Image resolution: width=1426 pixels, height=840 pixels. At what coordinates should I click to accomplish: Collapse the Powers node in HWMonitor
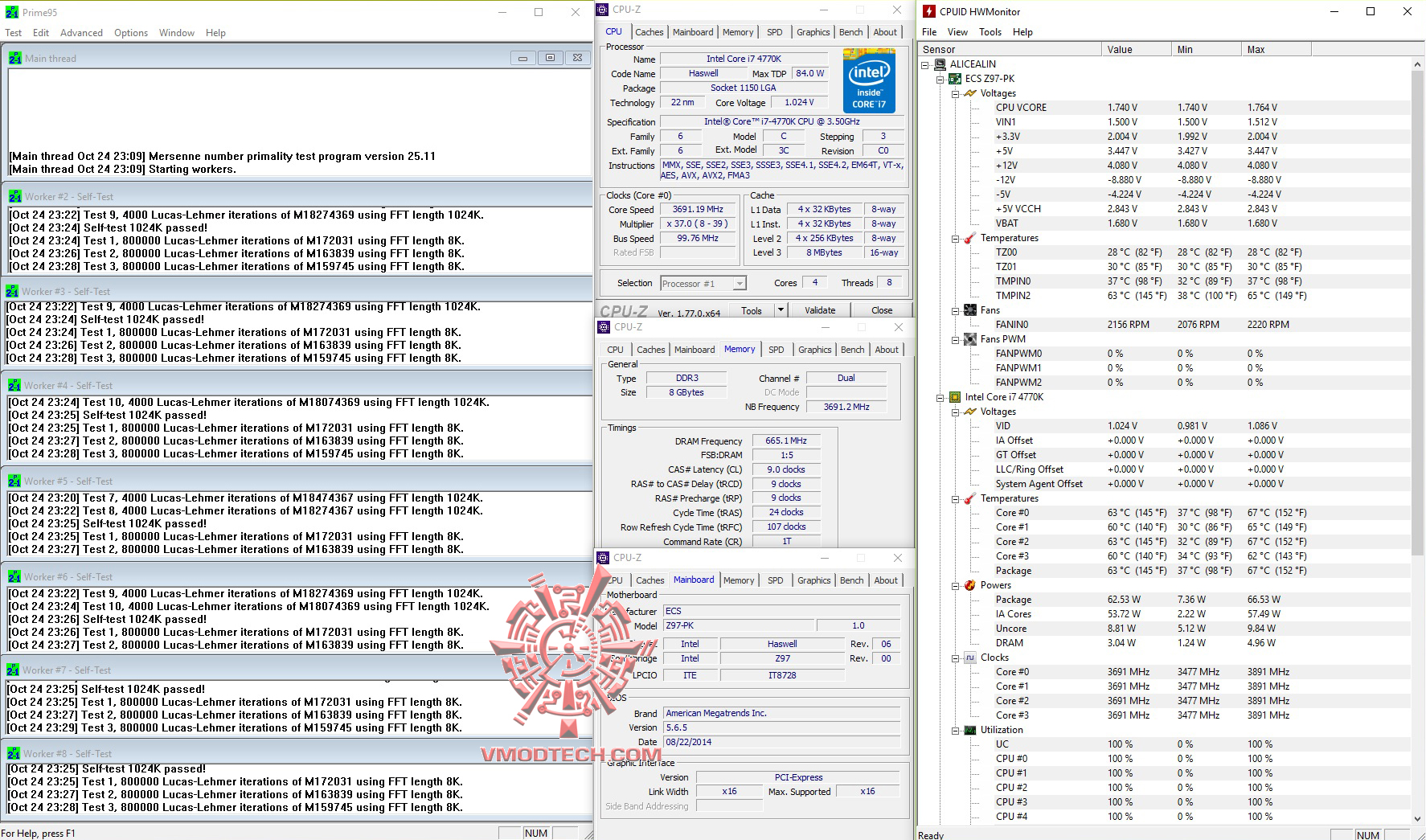click(955, 585)
